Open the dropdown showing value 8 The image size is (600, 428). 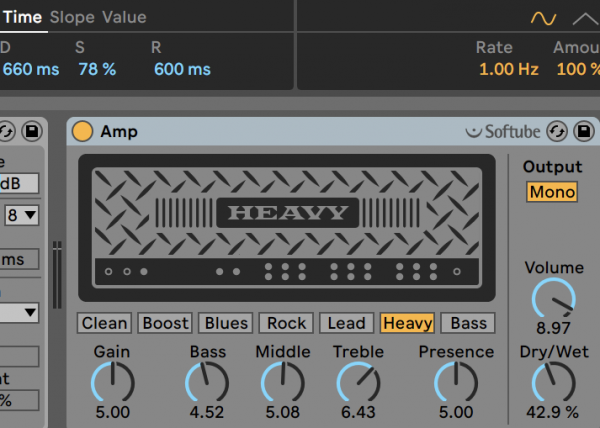coord(22,215)
